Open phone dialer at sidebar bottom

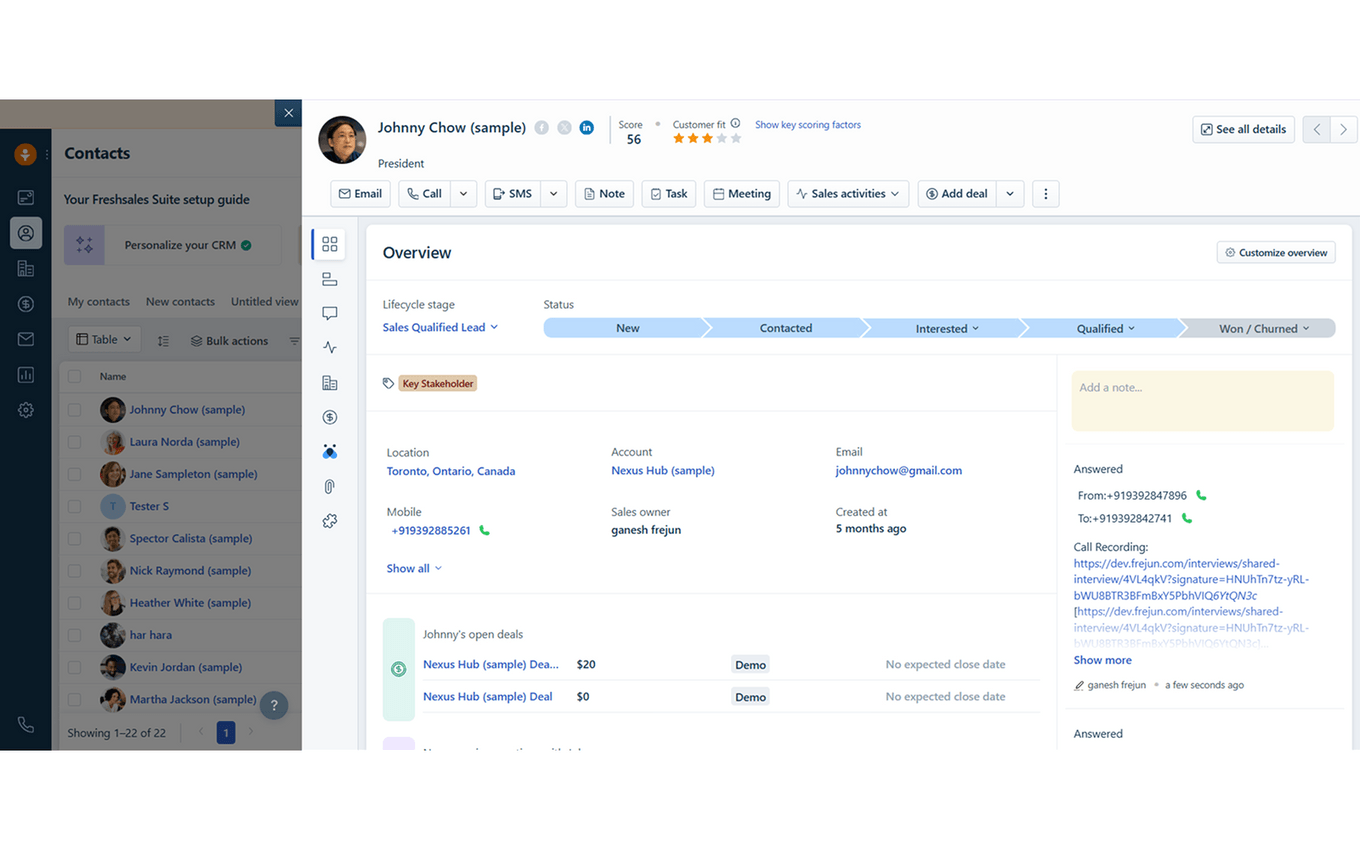[26, 725]
